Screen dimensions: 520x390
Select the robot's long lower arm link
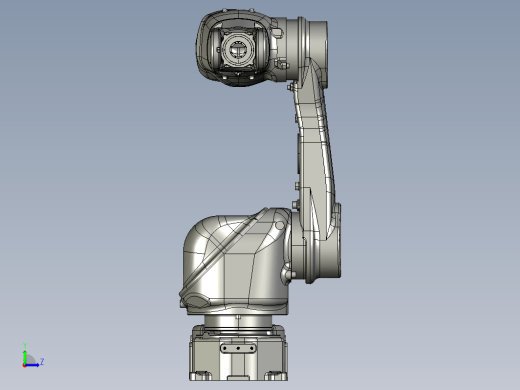click(x=315, y=150)
